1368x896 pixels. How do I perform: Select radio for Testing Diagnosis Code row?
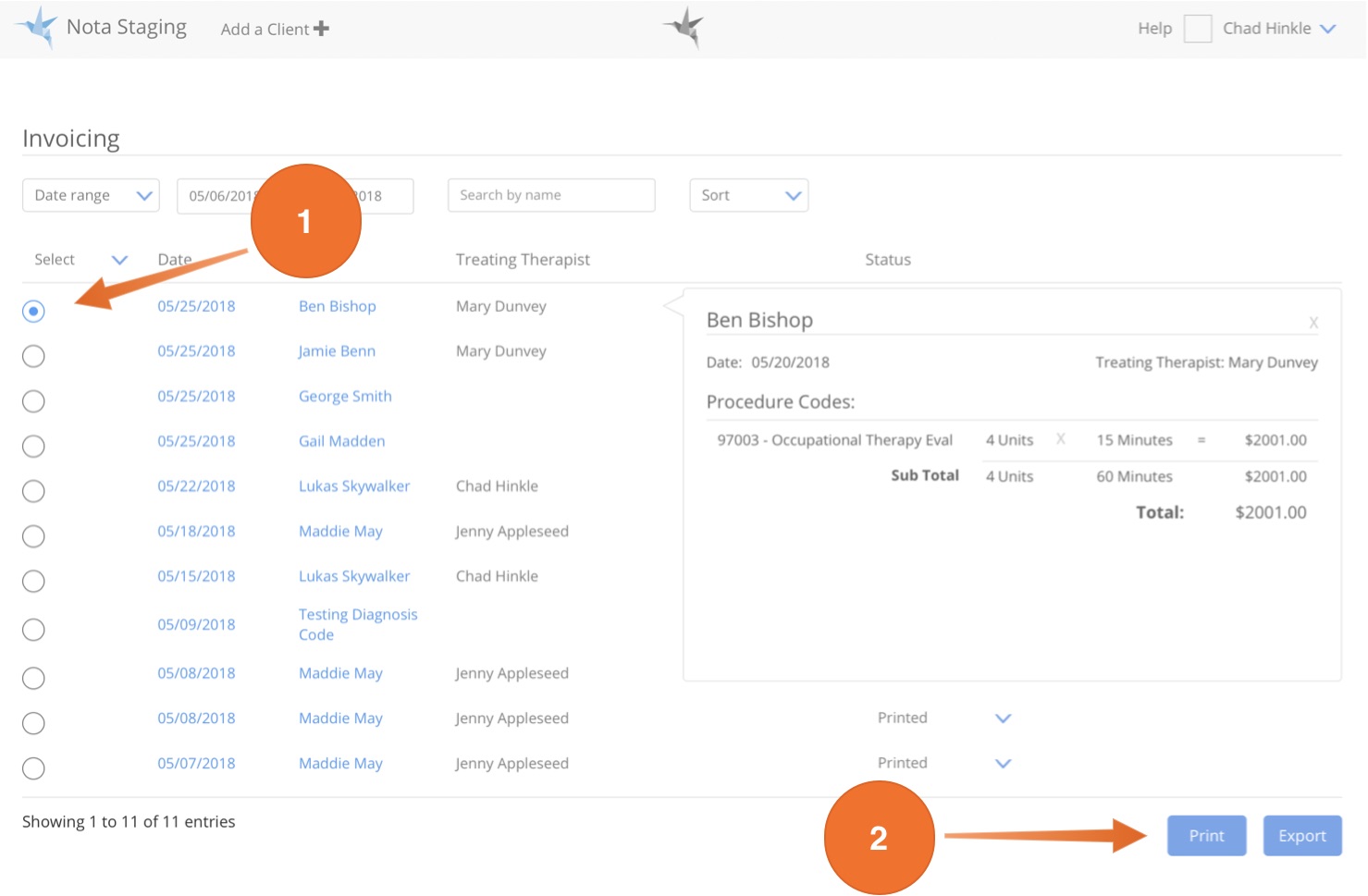click(33, 630)
